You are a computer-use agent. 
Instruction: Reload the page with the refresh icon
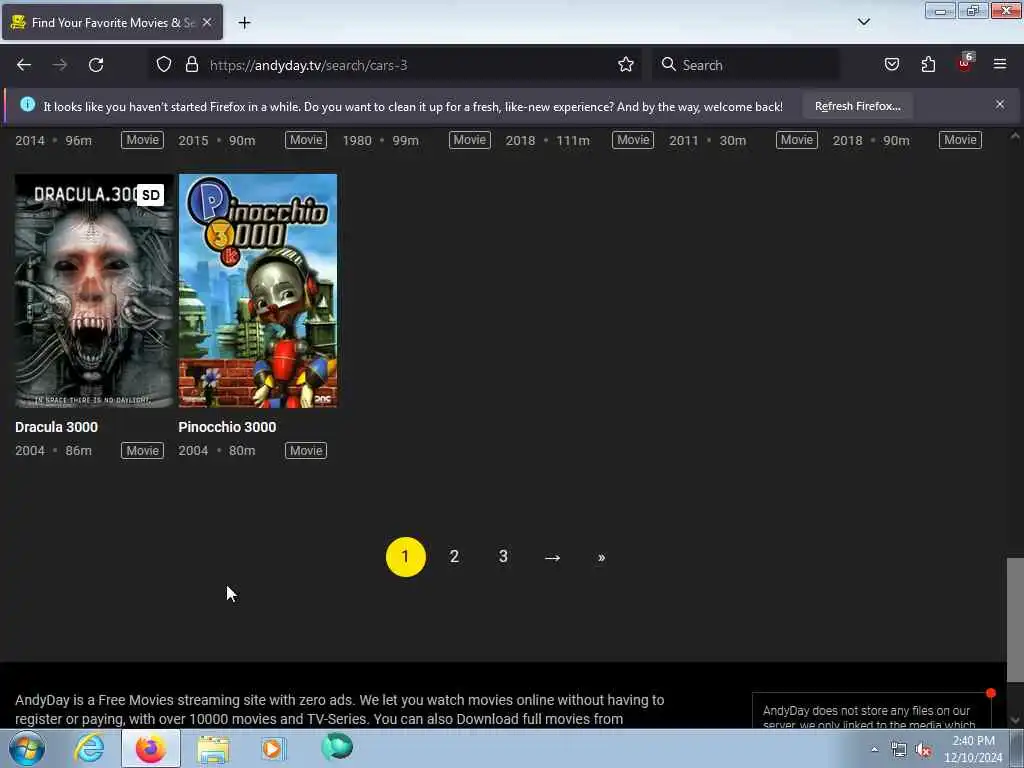coord(96,65)
